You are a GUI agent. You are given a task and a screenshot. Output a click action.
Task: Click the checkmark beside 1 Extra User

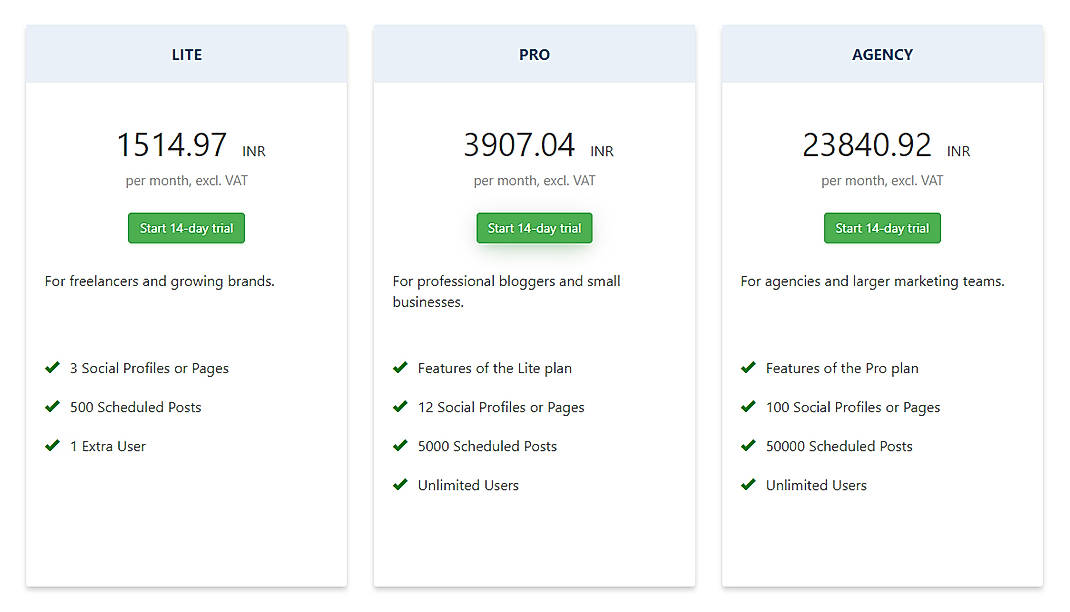[x=53, y=446]
